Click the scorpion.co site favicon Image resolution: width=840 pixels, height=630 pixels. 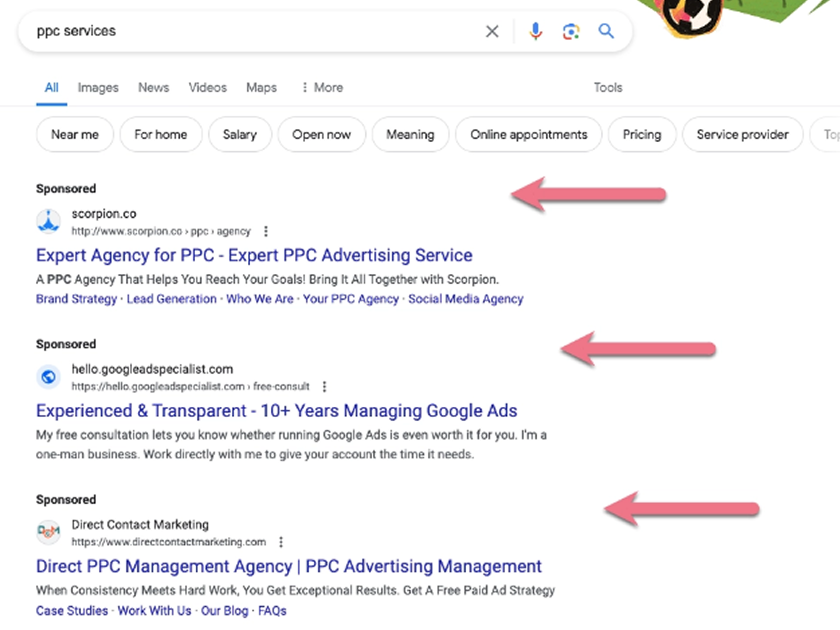point(48,221)
